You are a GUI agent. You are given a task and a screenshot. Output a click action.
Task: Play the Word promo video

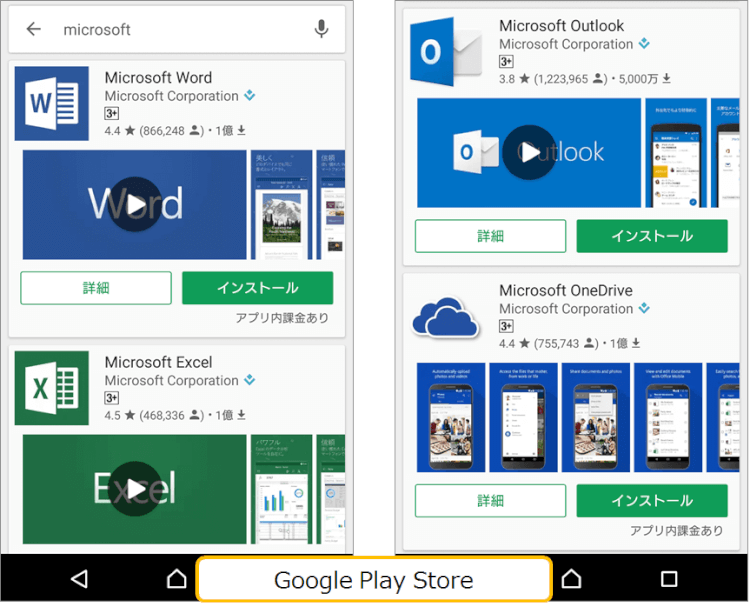click(134, 205)
